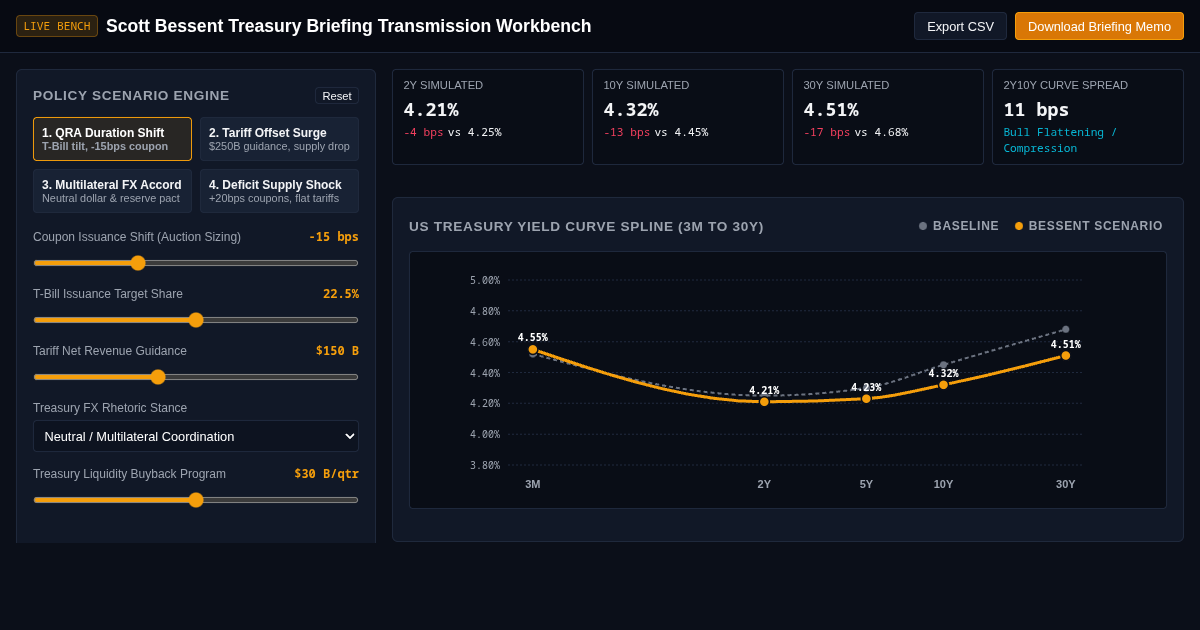Click the Bull Flattening / Compression label
The height and width of the screenshot is (630, 1200).
pyautogui.click(x=1060, y=140)
